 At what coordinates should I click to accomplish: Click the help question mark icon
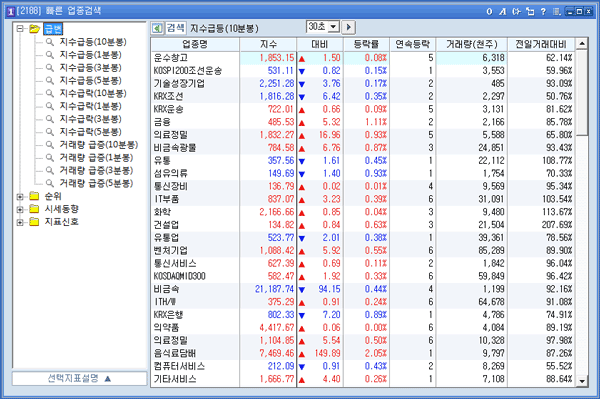(543, 11)
